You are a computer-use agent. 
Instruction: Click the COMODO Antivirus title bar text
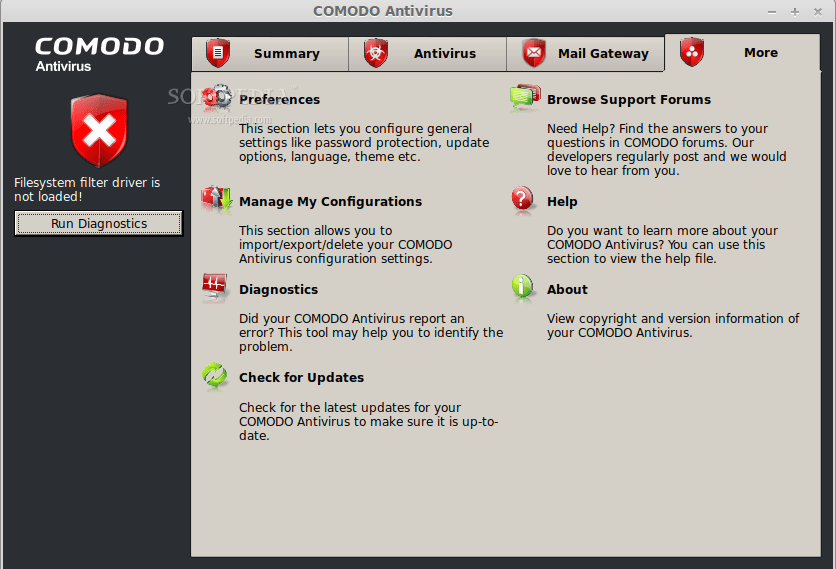(x=383, y=11)
